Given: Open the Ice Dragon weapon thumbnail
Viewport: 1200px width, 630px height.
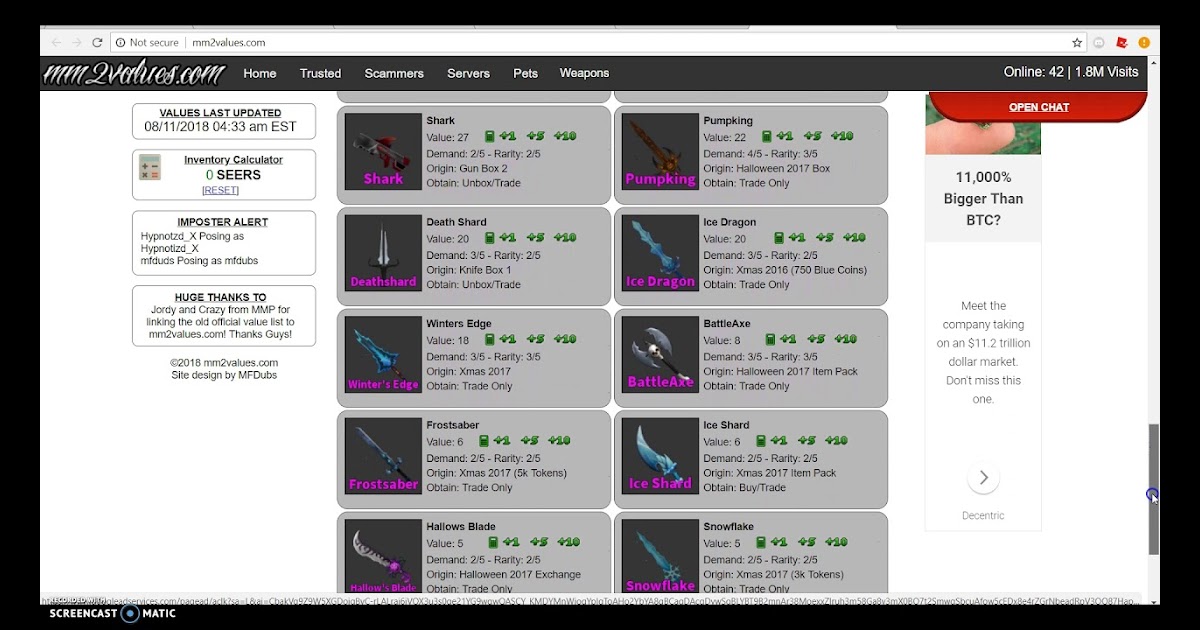Looking at the screenshot, I should (x=660, y=253).
